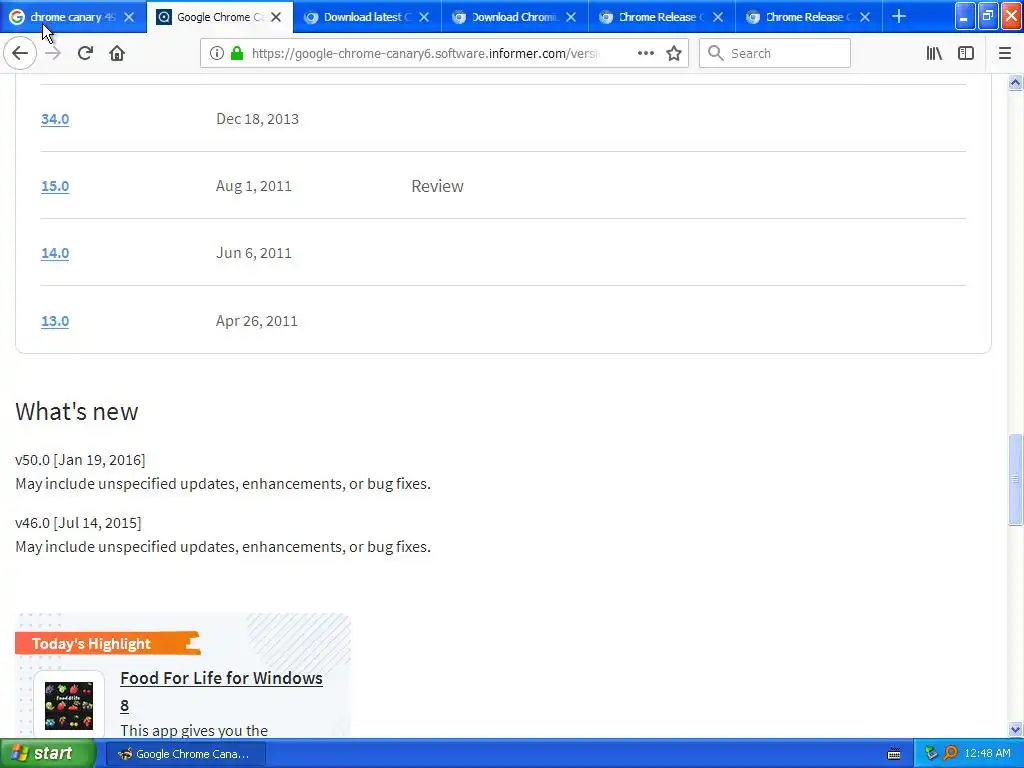The image size is (1024, 768).
Task: Click the 'v50.0 [Jan 19, 2016]' entry
Action: click(x=80, y=460)
